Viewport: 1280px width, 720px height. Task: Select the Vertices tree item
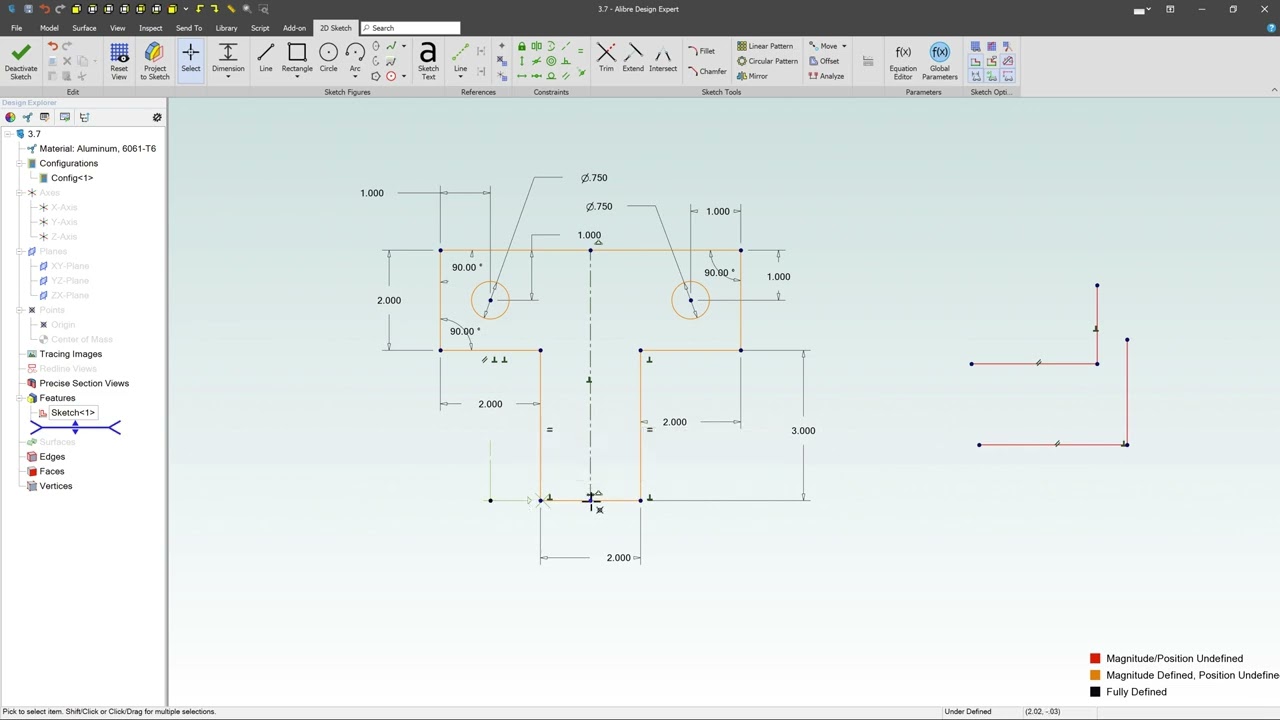click(56, 486)
